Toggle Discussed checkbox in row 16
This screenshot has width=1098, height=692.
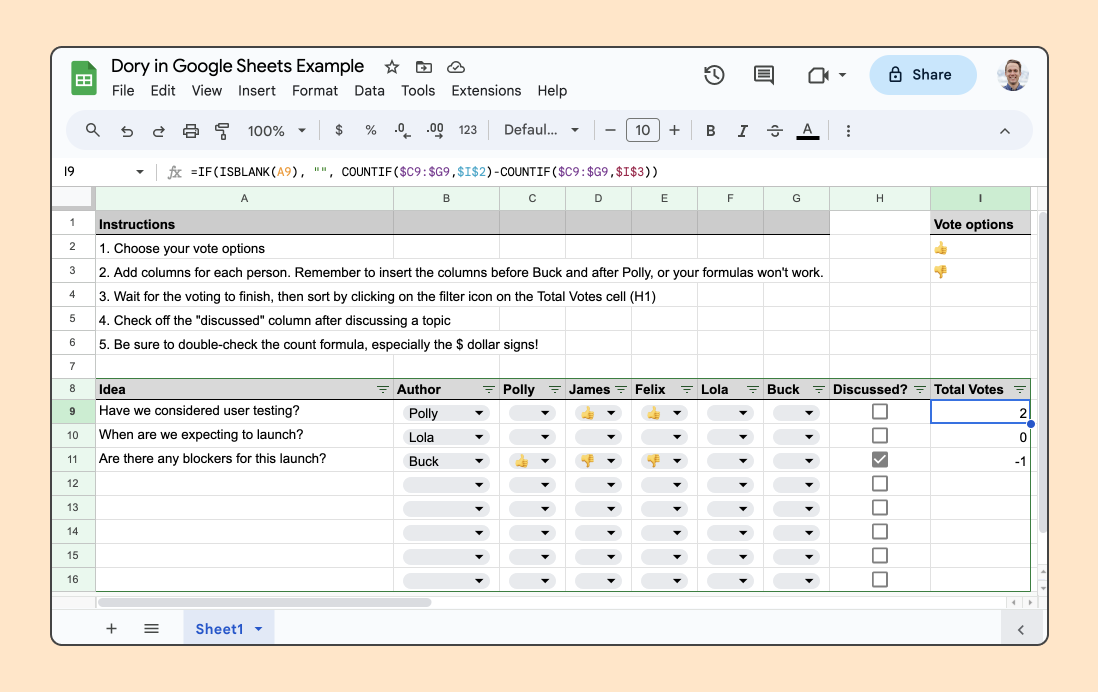click(880, 579)
